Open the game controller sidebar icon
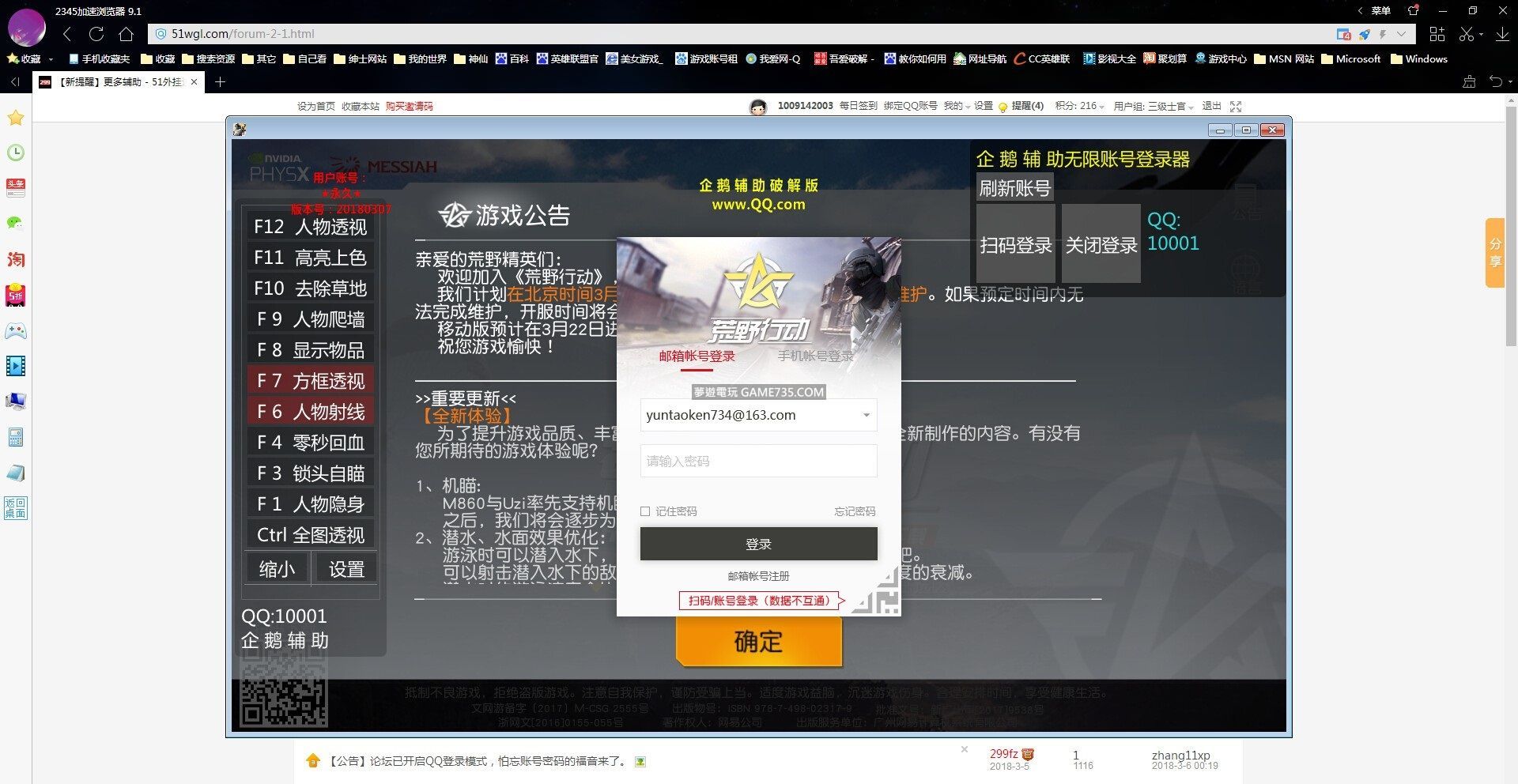Image resolution: width=1518 pixels, height=784 pixels. (x=16, y=330)
